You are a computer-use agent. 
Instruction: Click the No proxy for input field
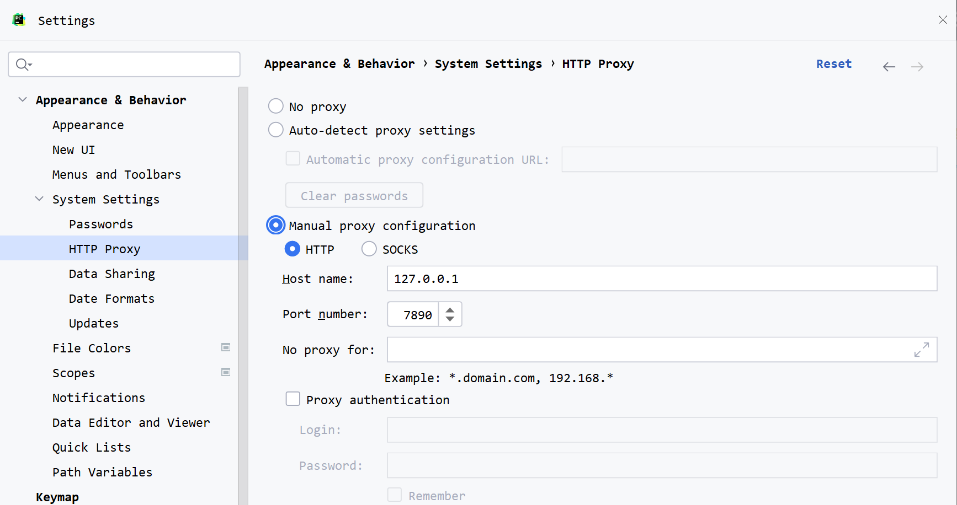(662, 350)
